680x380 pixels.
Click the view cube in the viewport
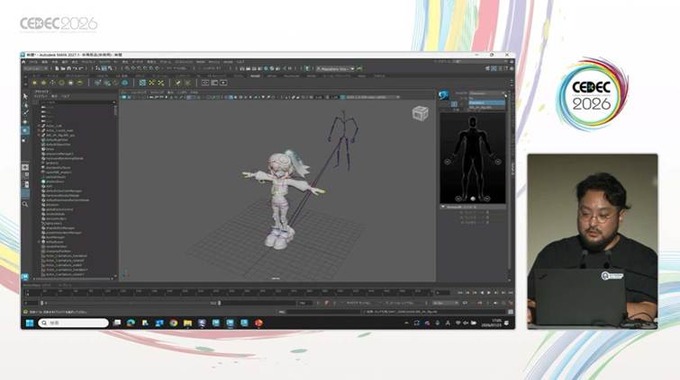click(420, 114)
